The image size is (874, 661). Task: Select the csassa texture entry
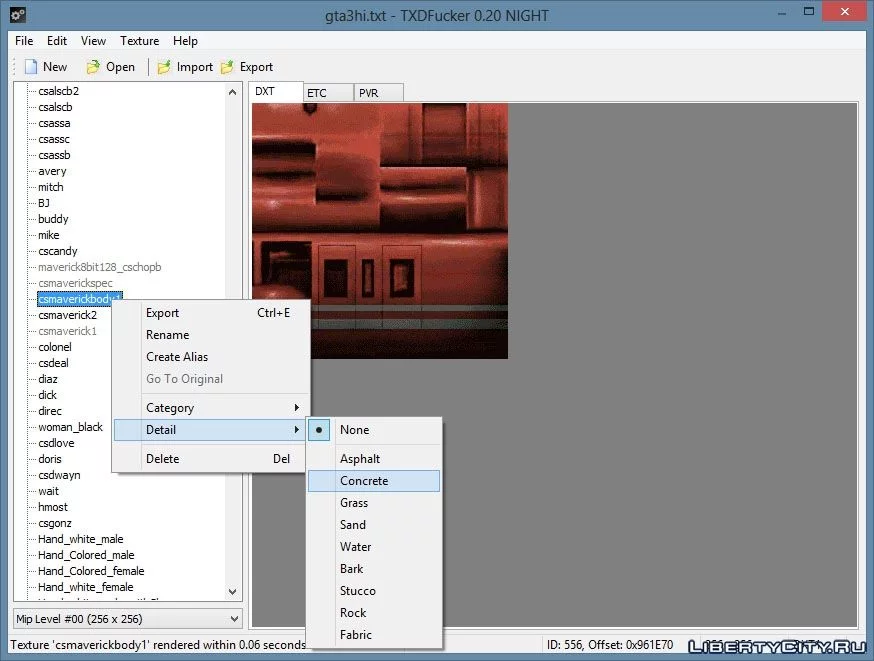[x=54, y=123]
